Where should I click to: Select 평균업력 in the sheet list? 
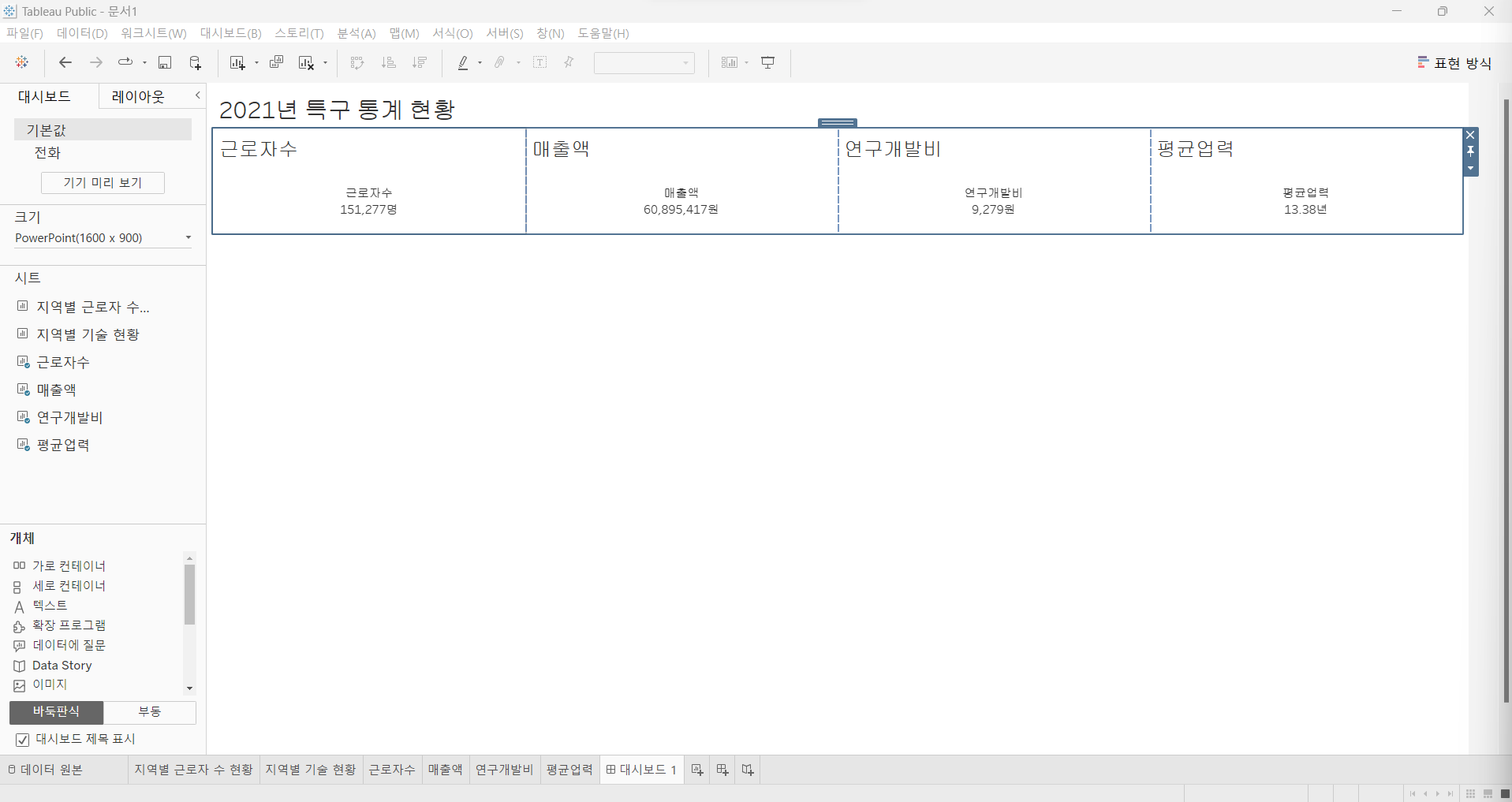(63, 445)
